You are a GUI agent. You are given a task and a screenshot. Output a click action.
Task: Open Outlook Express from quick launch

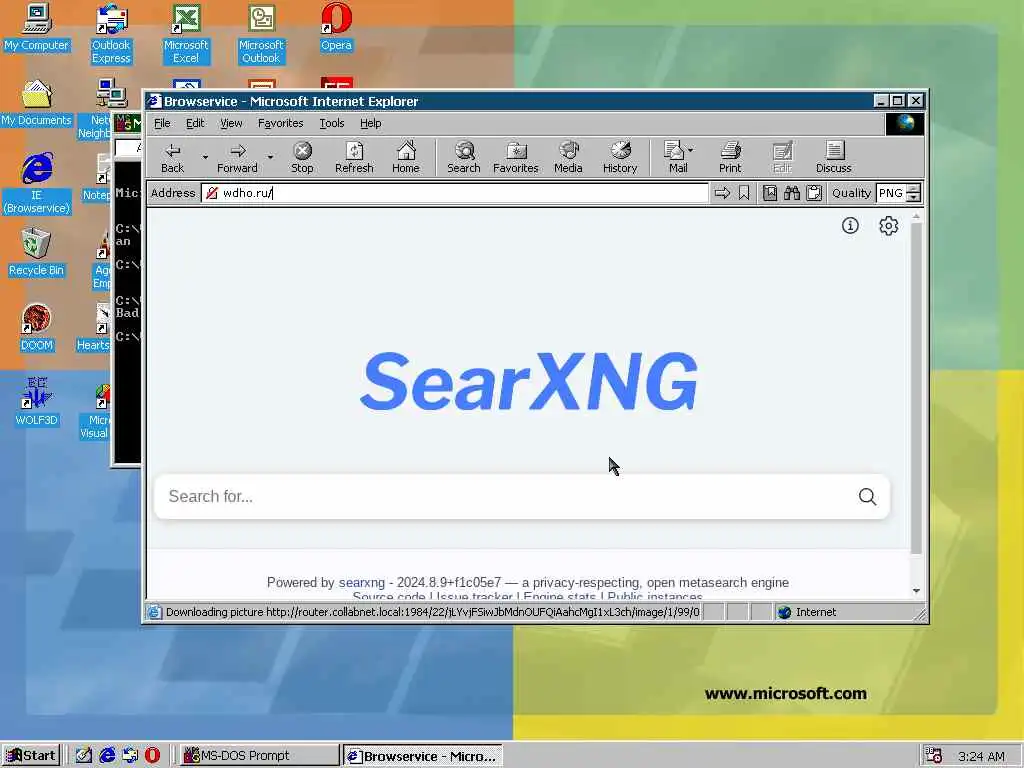click(129, 756)
